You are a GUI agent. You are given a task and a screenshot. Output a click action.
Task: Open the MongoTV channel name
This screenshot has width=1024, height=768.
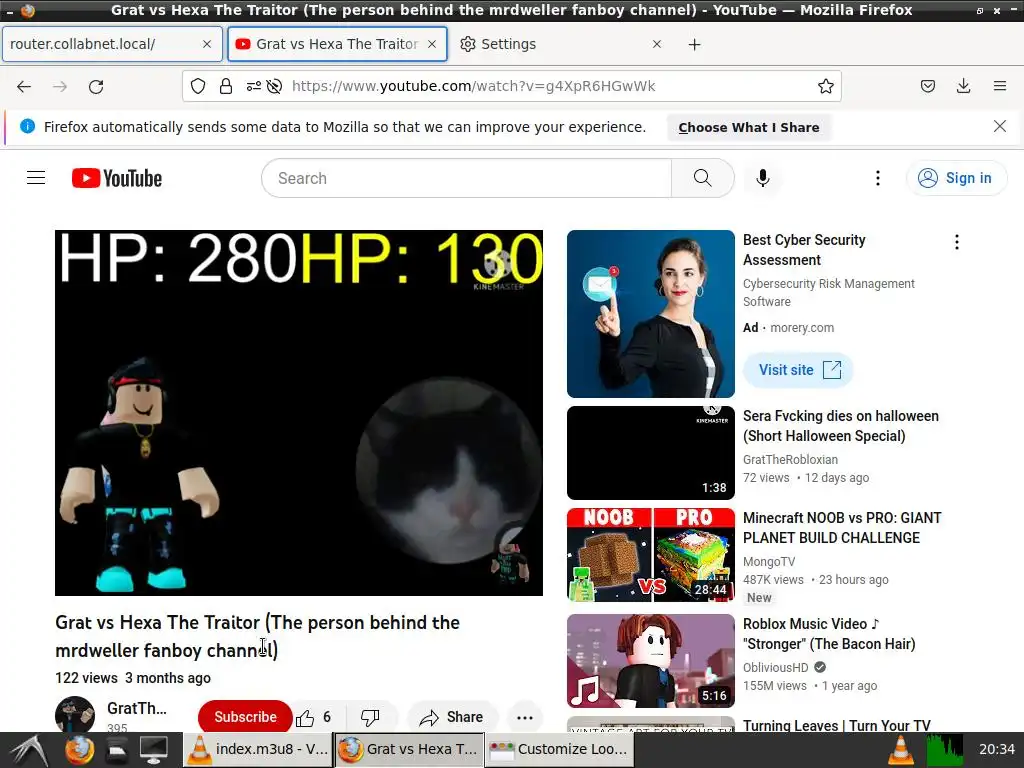[x=769, y=562]
